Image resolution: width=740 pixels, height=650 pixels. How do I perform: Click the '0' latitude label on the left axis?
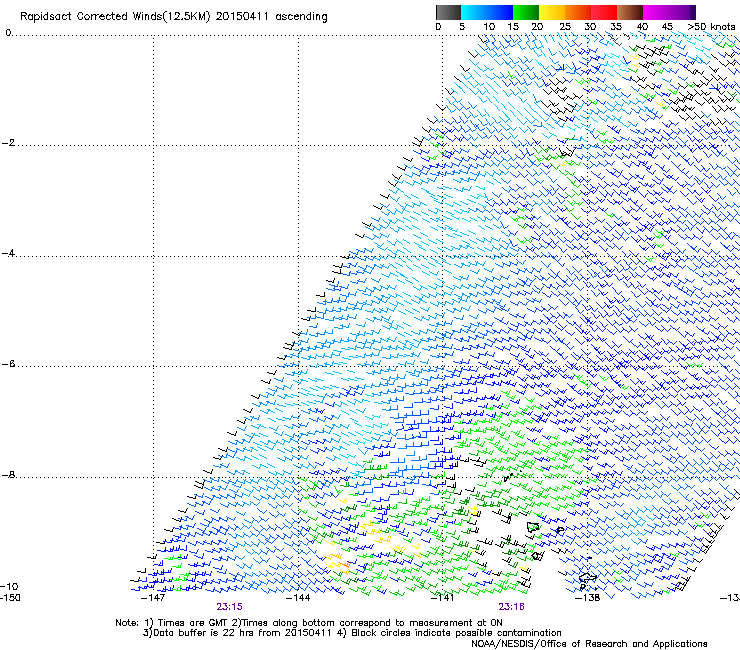[8, 33]
